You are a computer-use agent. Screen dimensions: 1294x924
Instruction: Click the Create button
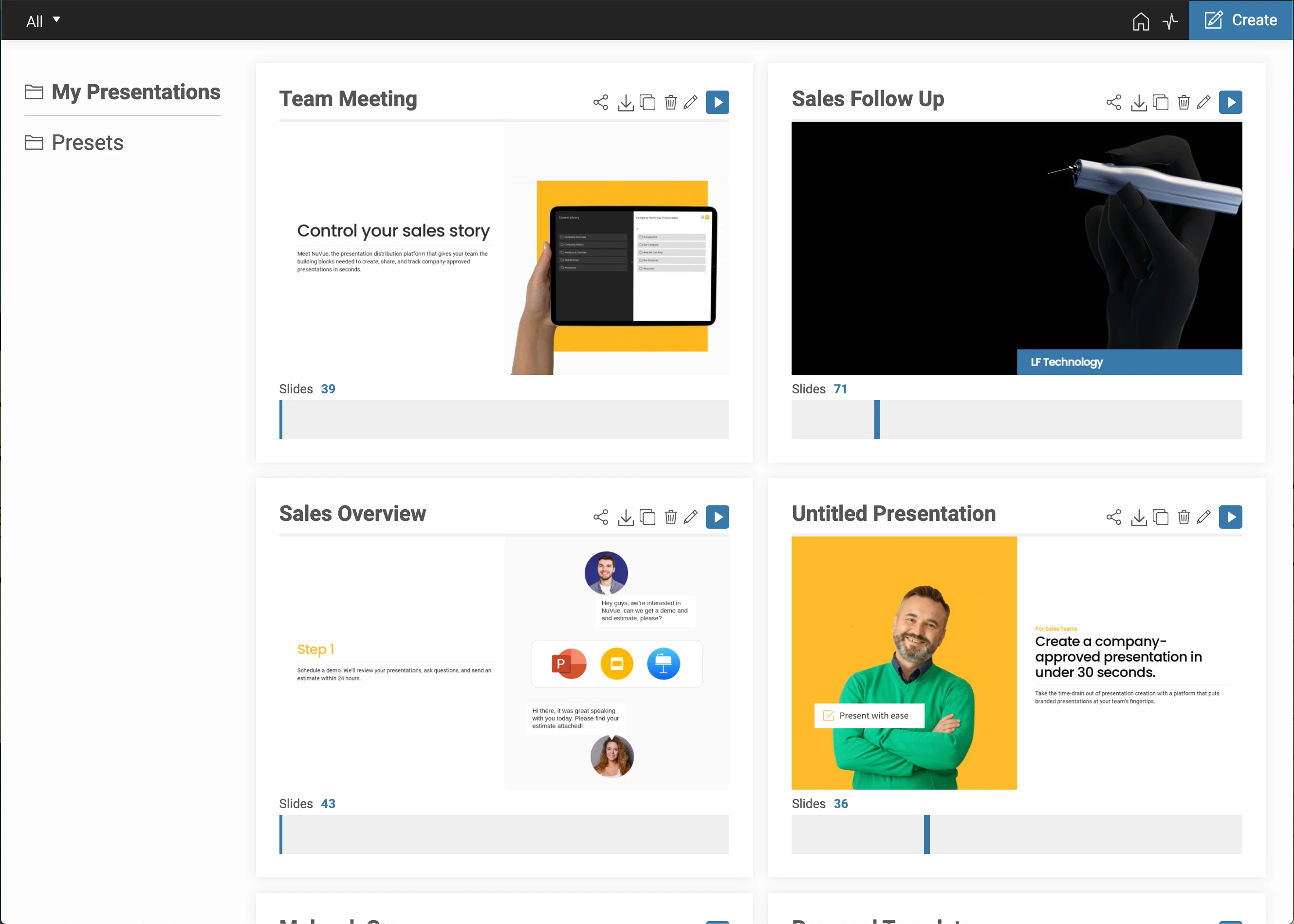(x=1240, y=20)
